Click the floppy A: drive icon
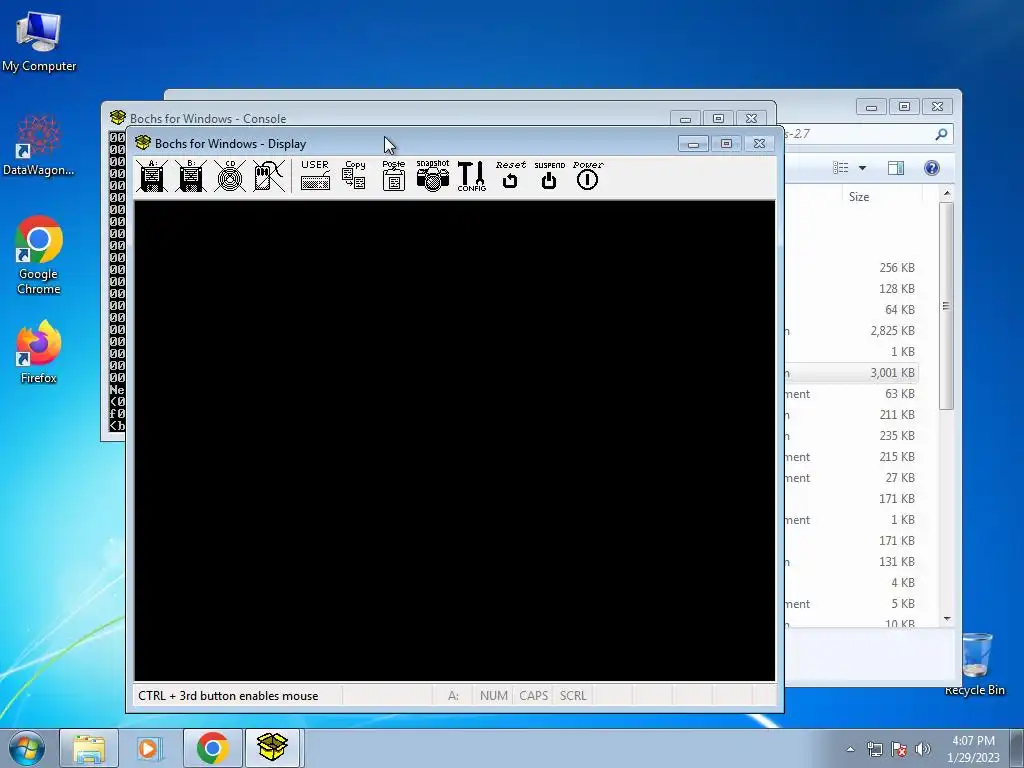 (x=152, y=176)
